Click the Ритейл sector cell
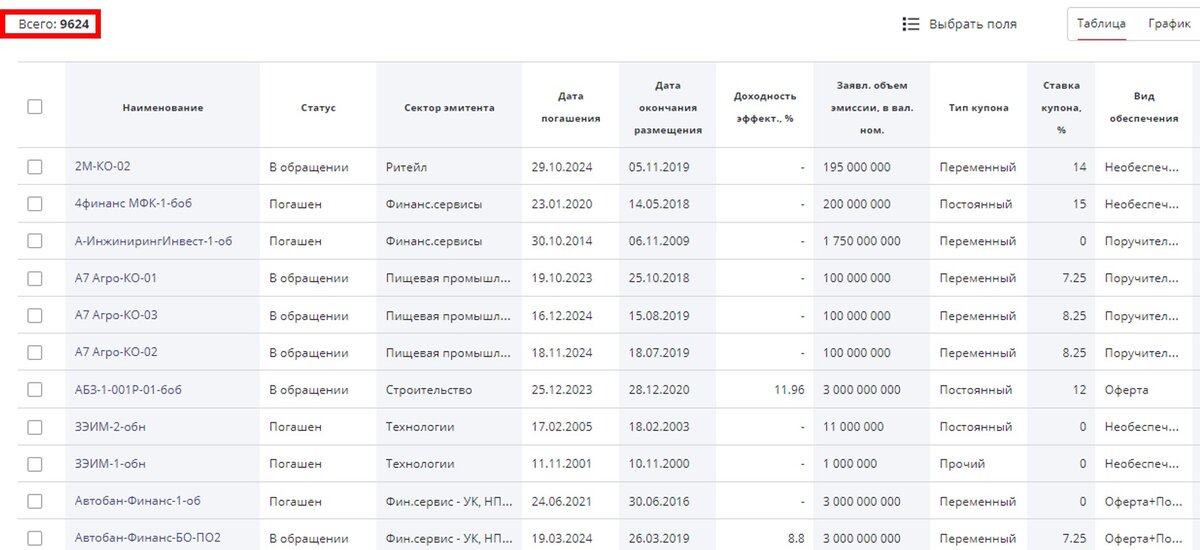Screen dimensions: 1200x550 (406, 167)
